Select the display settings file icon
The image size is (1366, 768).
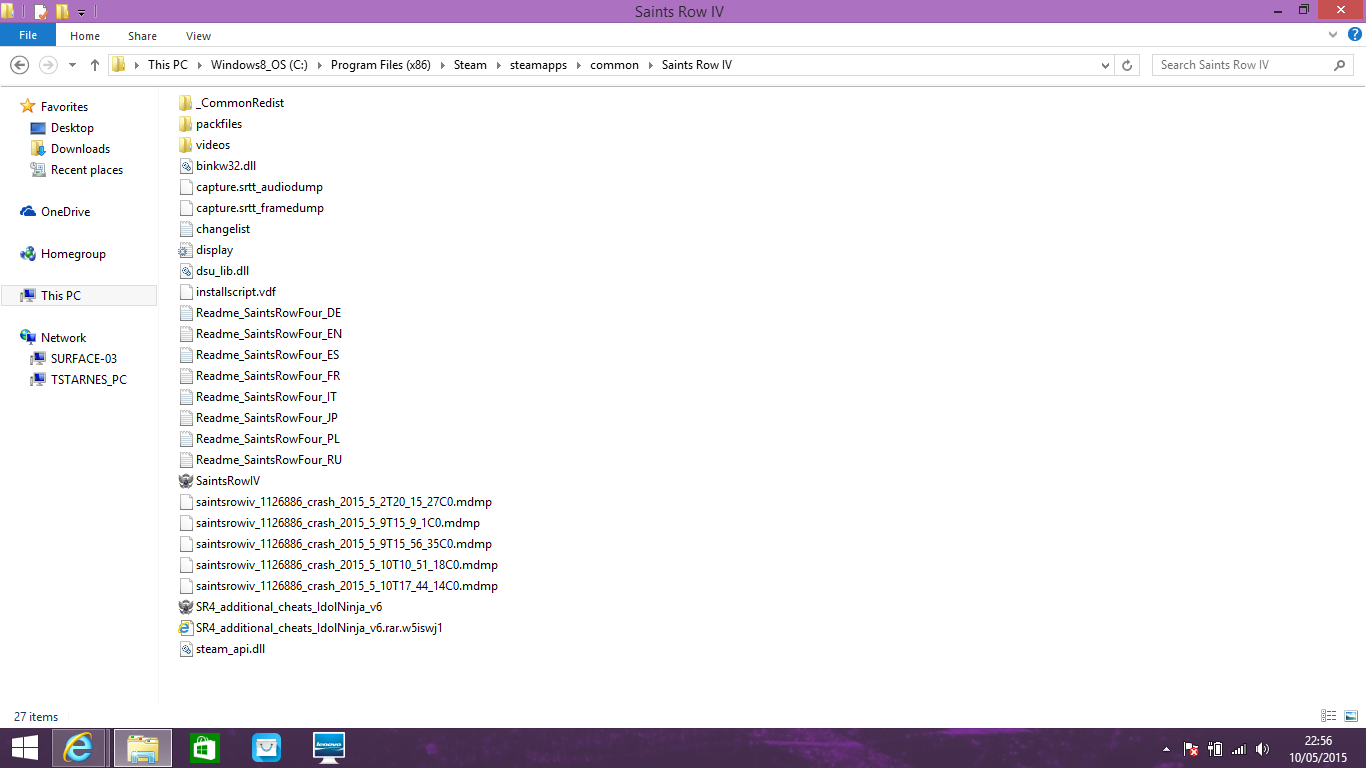[x=185, y=250]
